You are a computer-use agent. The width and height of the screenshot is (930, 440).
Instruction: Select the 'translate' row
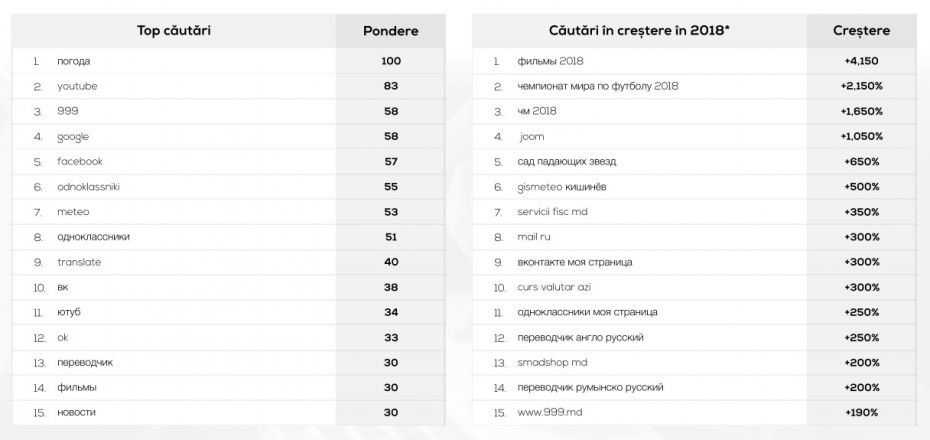point(228,262)
